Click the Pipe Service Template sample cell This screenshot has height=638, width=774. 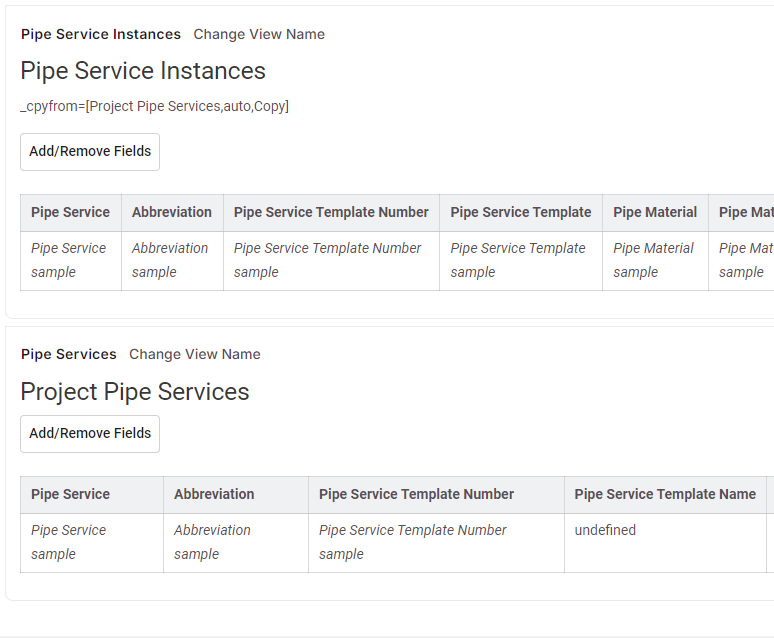(x=518, y=260)
